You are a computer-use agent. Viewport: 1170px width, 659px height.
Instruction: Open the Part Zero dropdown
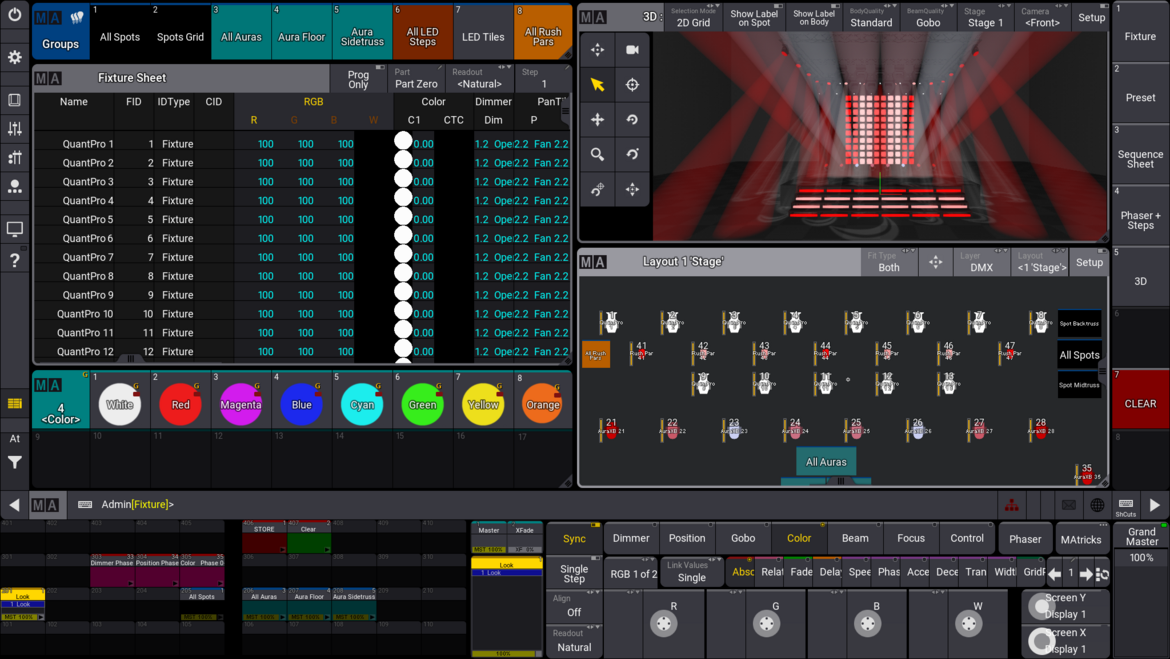(x=416, y=78)
